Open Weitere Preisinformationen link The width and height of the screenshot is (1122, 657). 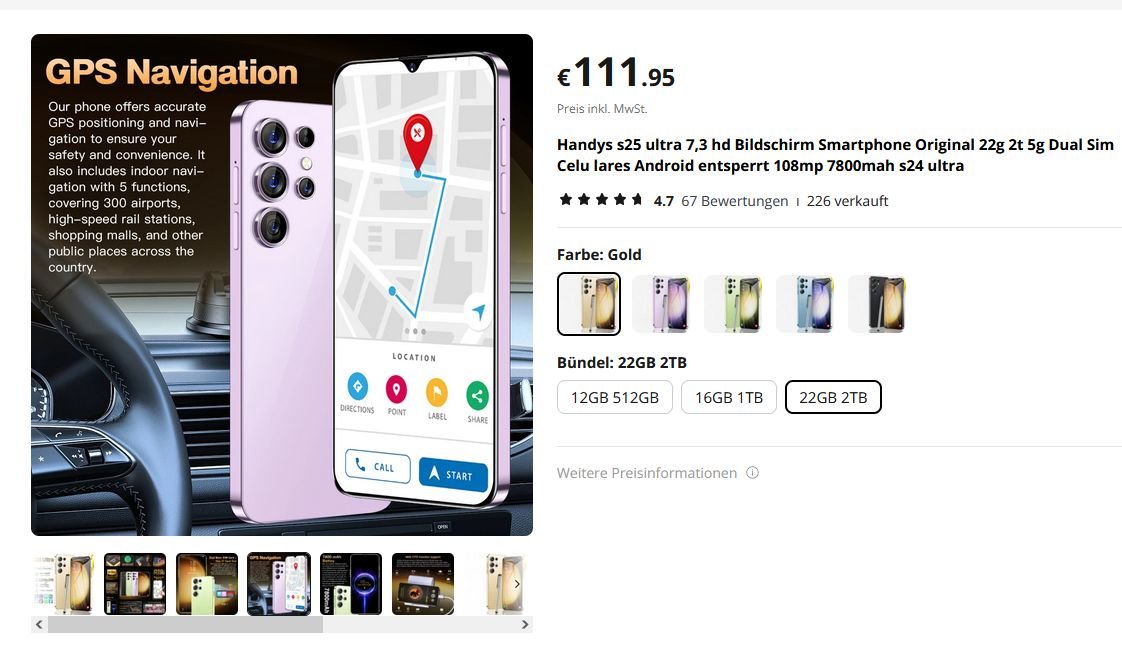click(x=647, y=473)
